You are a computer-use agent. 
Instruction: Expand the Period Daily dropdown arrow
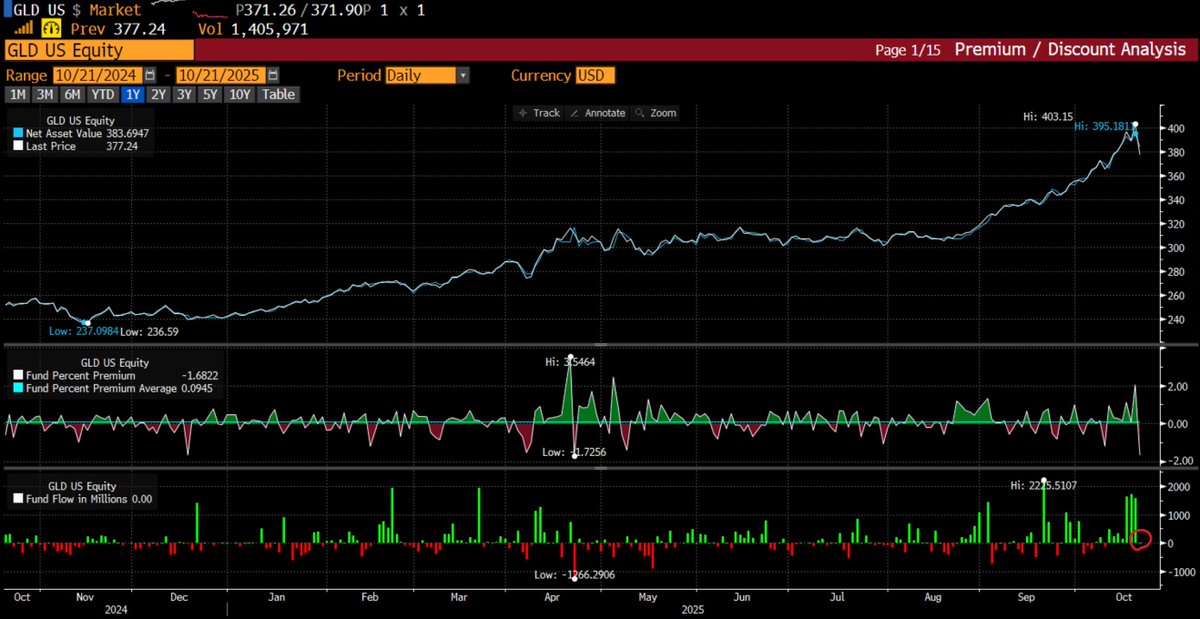(x=463, y=75)
